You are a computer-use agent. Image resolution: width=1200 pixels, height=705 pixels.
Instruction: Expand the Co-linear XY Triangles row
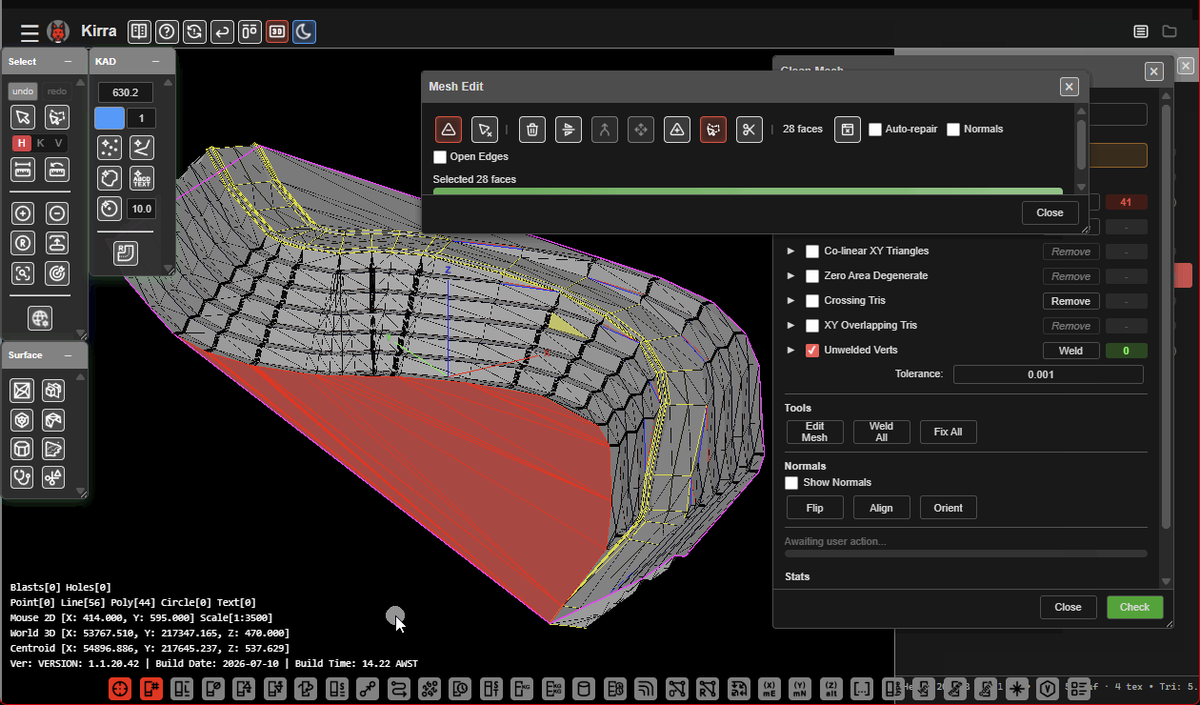click(790, 252)
